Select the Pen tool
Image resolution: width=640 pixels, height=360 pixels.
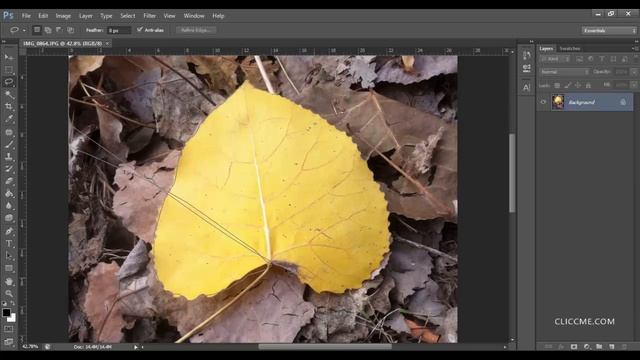pos(9,231)
